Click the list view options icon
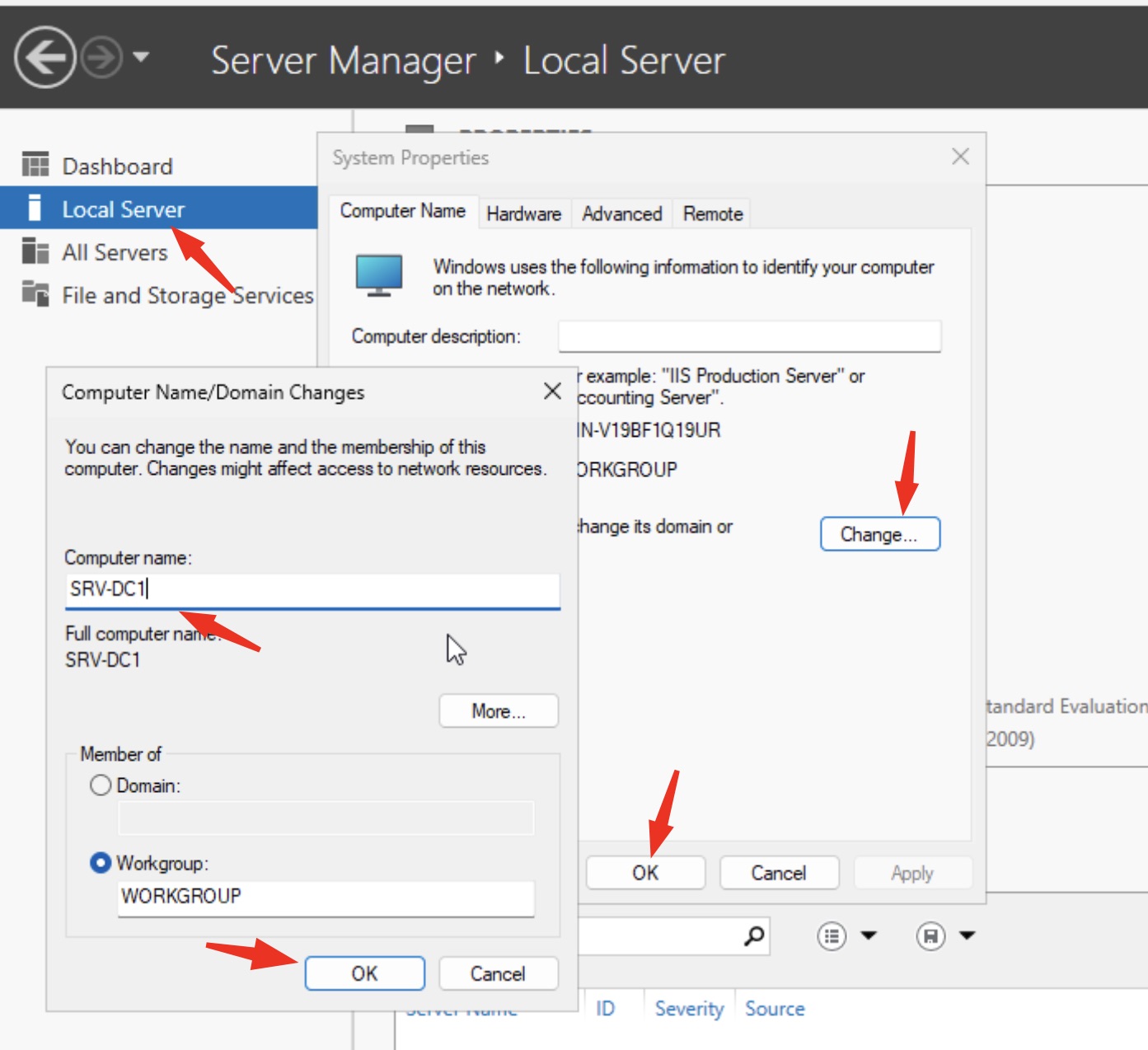This screenshot has height=1050, width=1148. (832, 936)
